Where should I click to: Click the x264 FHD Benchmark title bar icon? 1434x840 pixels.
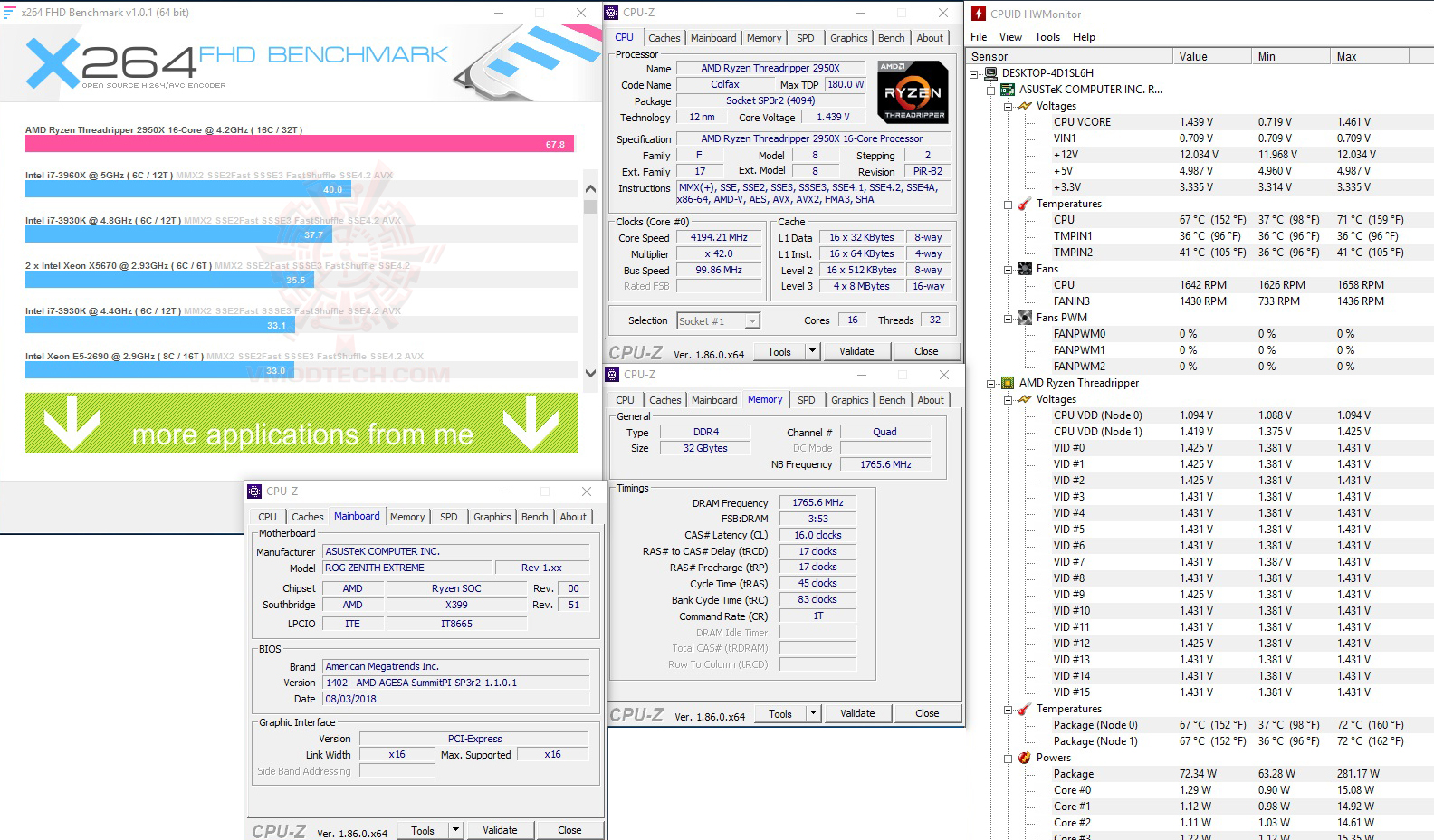[10, 13]
